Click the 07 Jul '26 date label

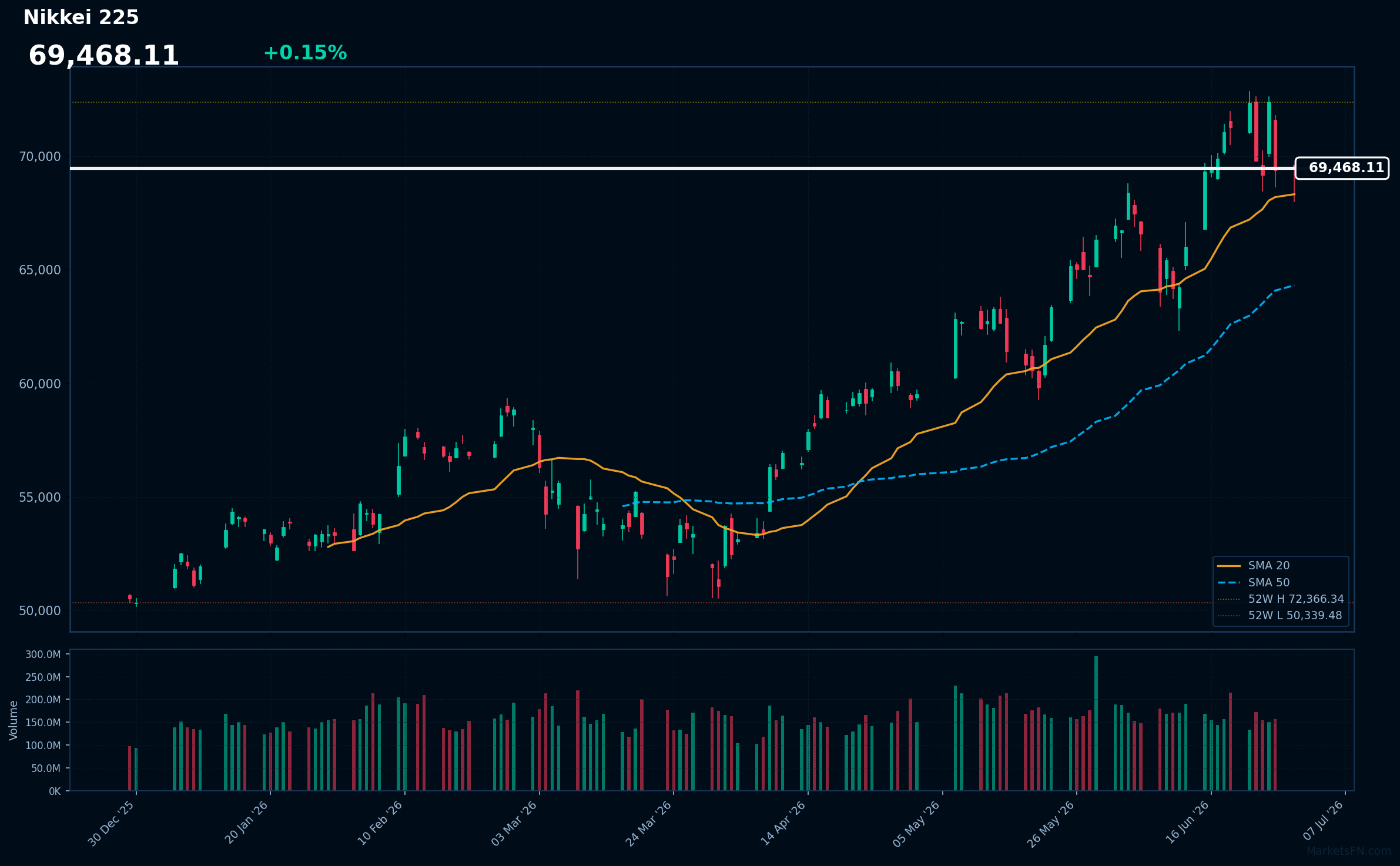click(x=1323, y=821)
